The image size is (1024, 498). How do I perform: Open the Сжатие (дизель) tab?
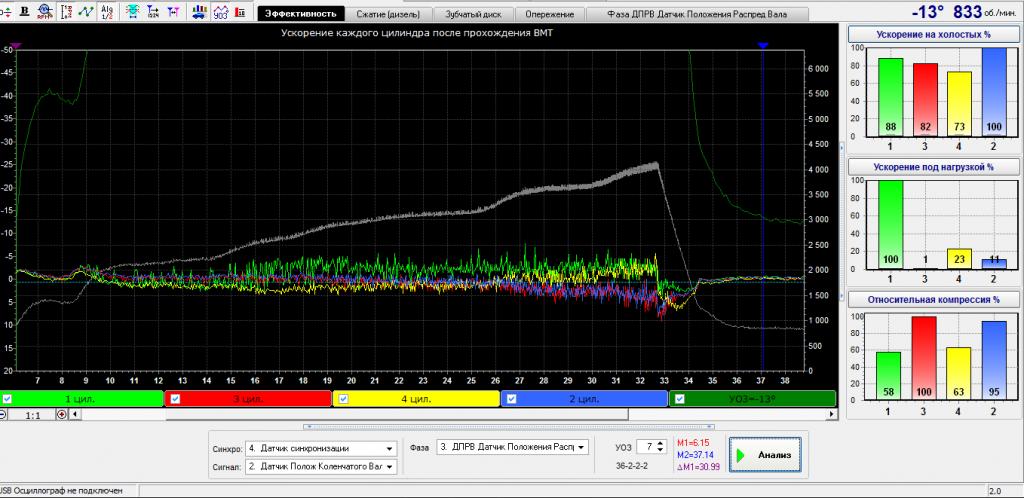click(x=388, y=14)
